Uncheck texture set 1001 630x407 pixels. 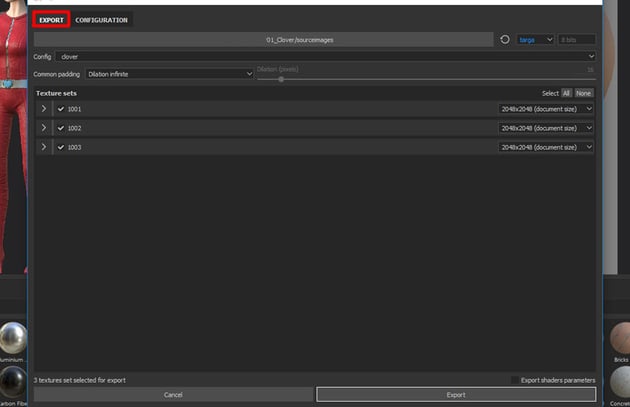61,109
